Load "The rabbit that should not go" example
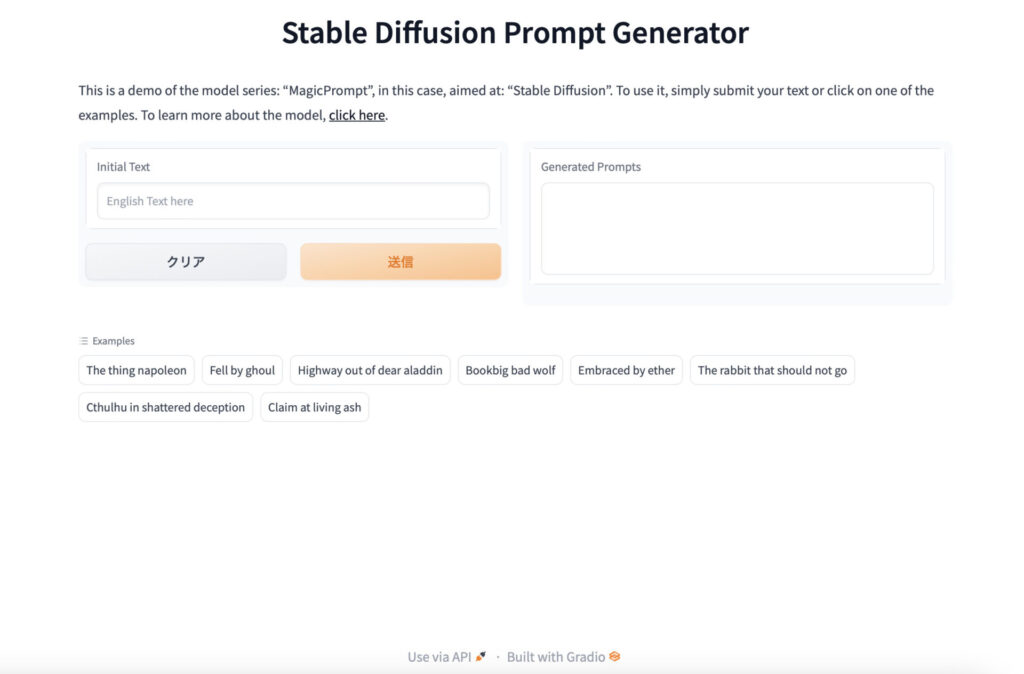 (x=772, y=370)
